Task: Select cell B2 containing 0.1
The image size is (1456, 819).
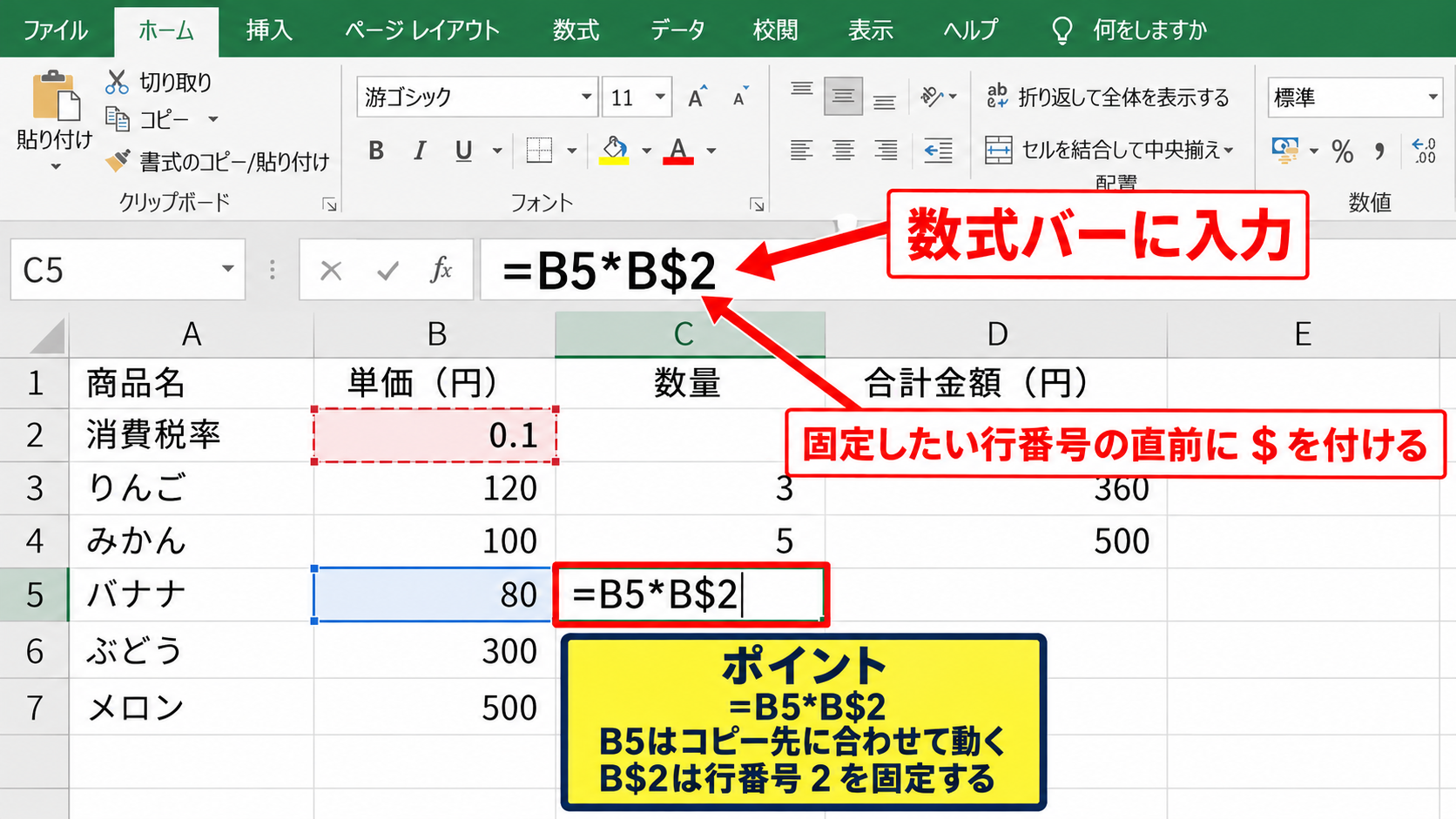Action: (435, 434)
